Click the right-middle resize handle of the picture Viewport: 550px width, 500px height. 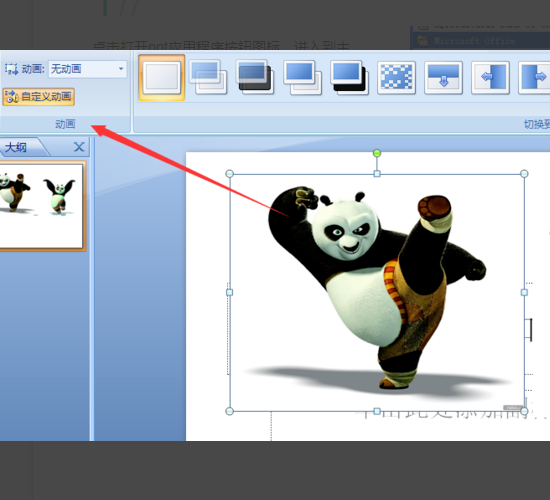[x=524, y=292]
